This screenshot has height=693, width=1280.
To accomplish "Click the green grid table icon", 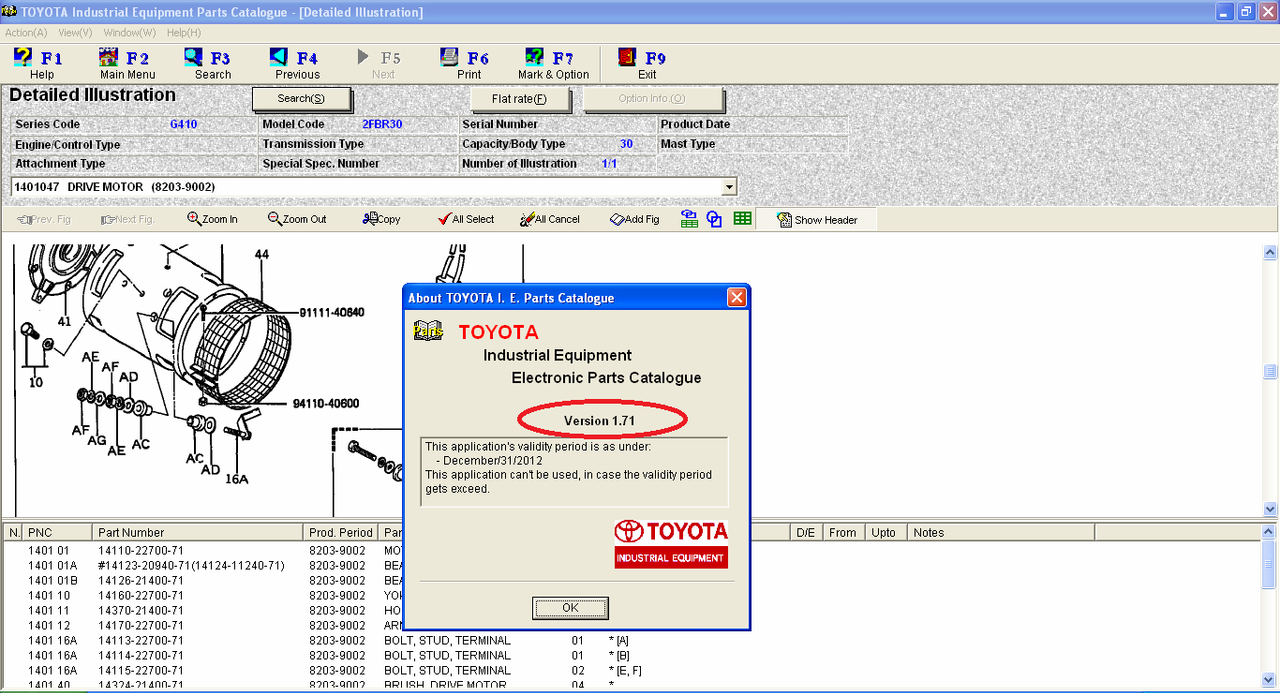I will coord(742,218).
